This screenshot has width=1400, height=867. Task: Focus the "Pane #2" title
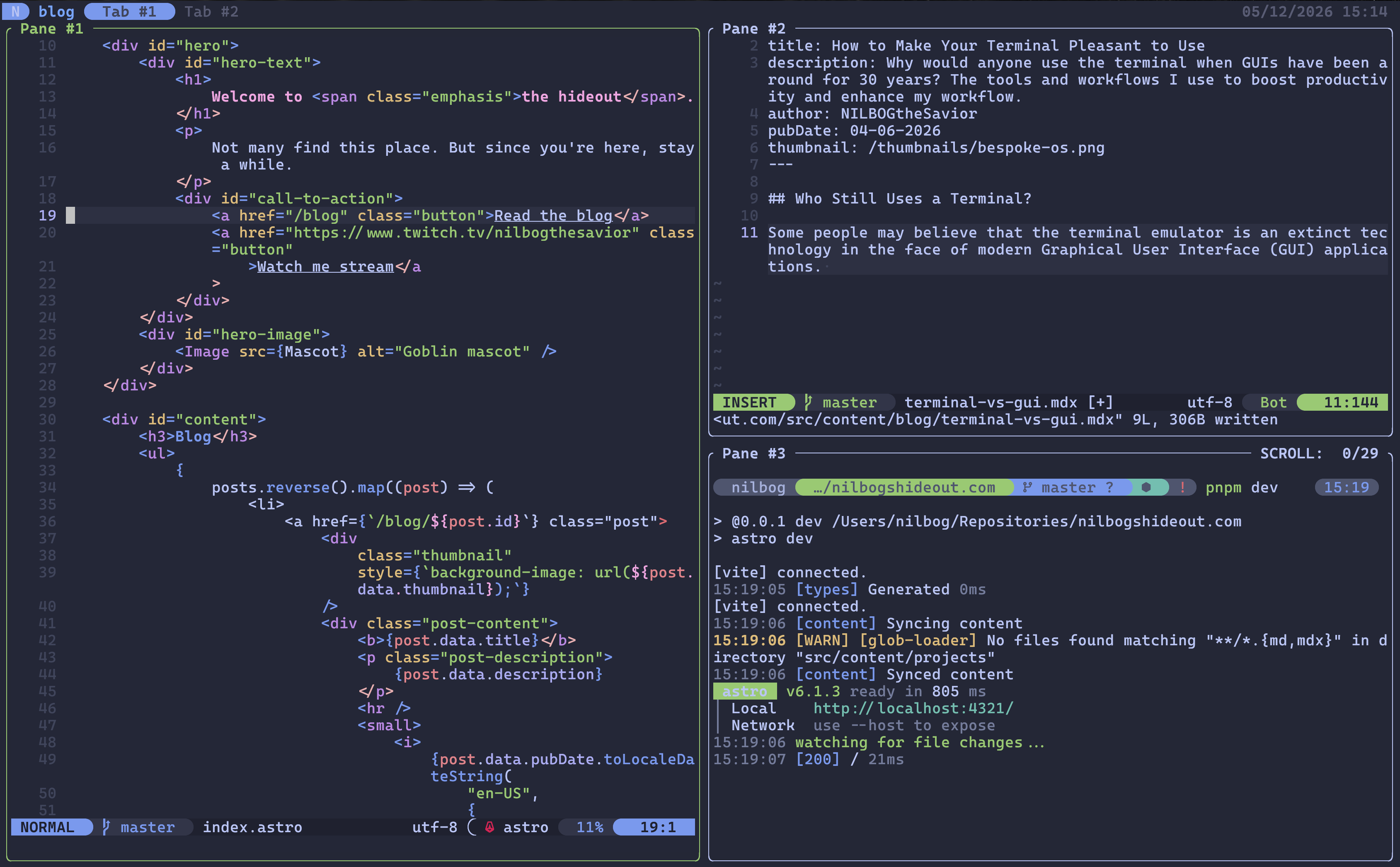point(753,29)
